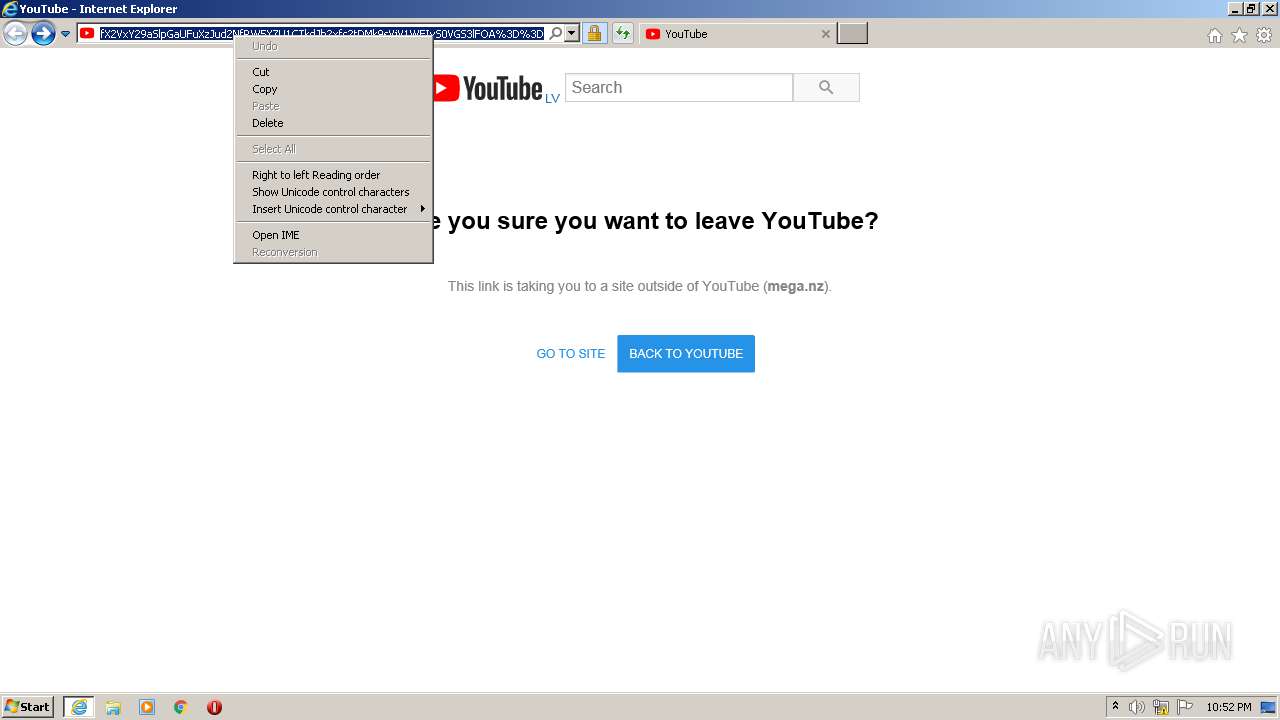Click the Show desktop button
This screenshot has height=720, width=1280.
[1269, 707]
